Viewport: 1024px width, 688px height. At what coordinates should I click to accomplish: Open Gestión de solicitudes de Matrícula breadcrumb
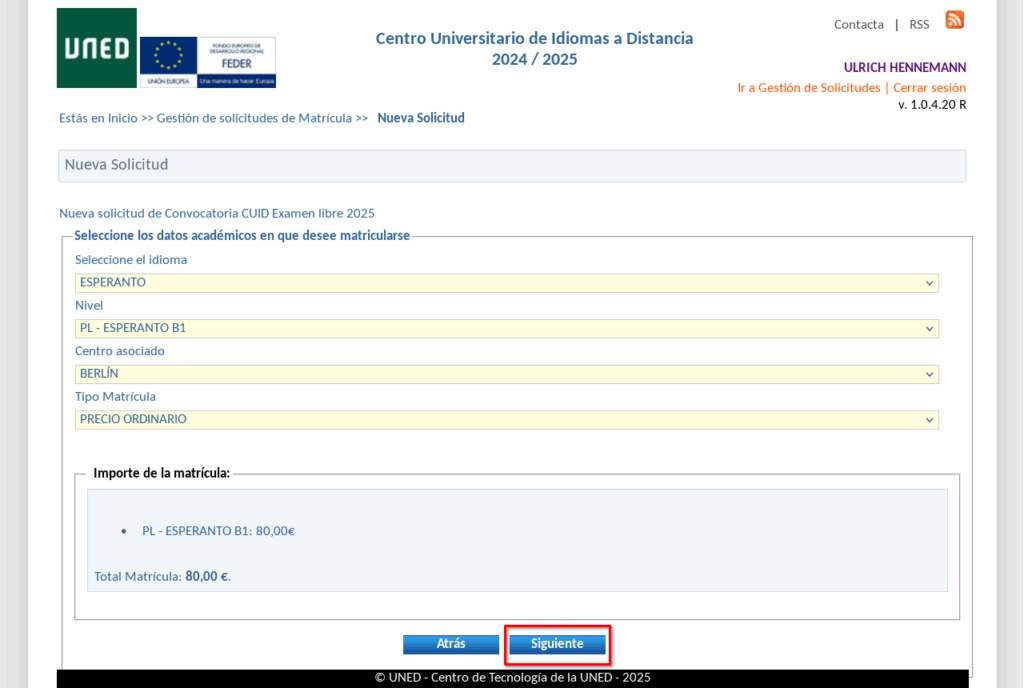point(254,118)
